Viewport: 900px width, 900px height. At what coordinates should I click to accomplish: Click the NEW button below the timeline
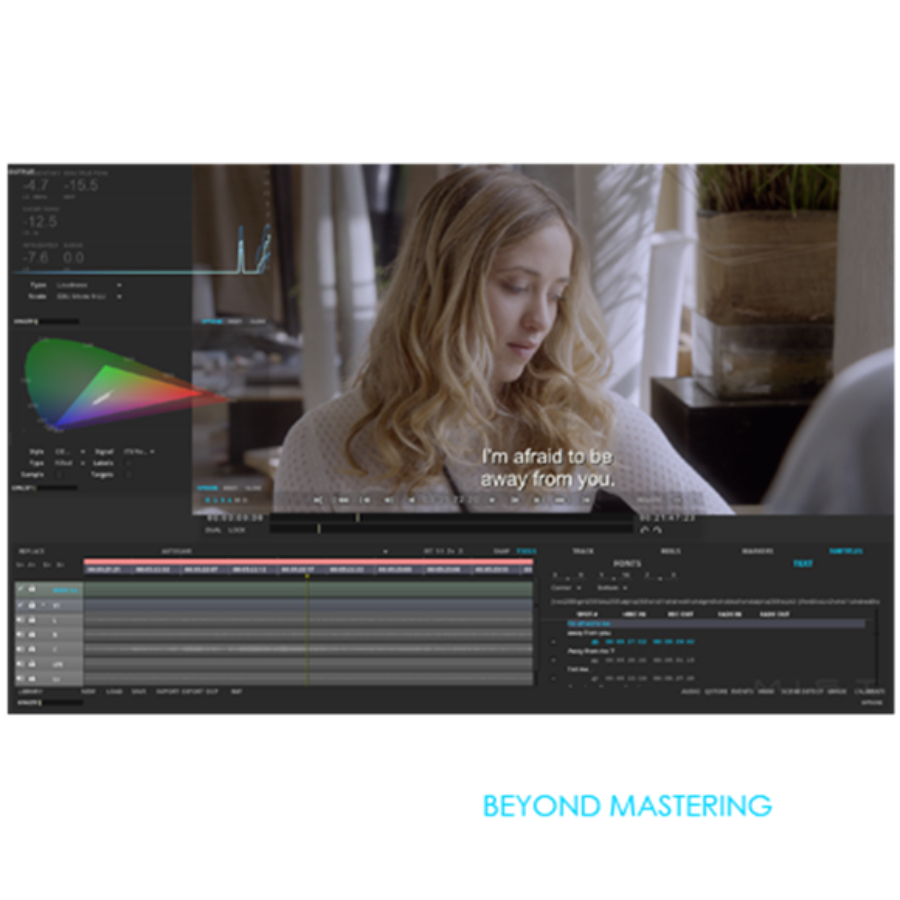pyautogui.click(x=88, y=692)
